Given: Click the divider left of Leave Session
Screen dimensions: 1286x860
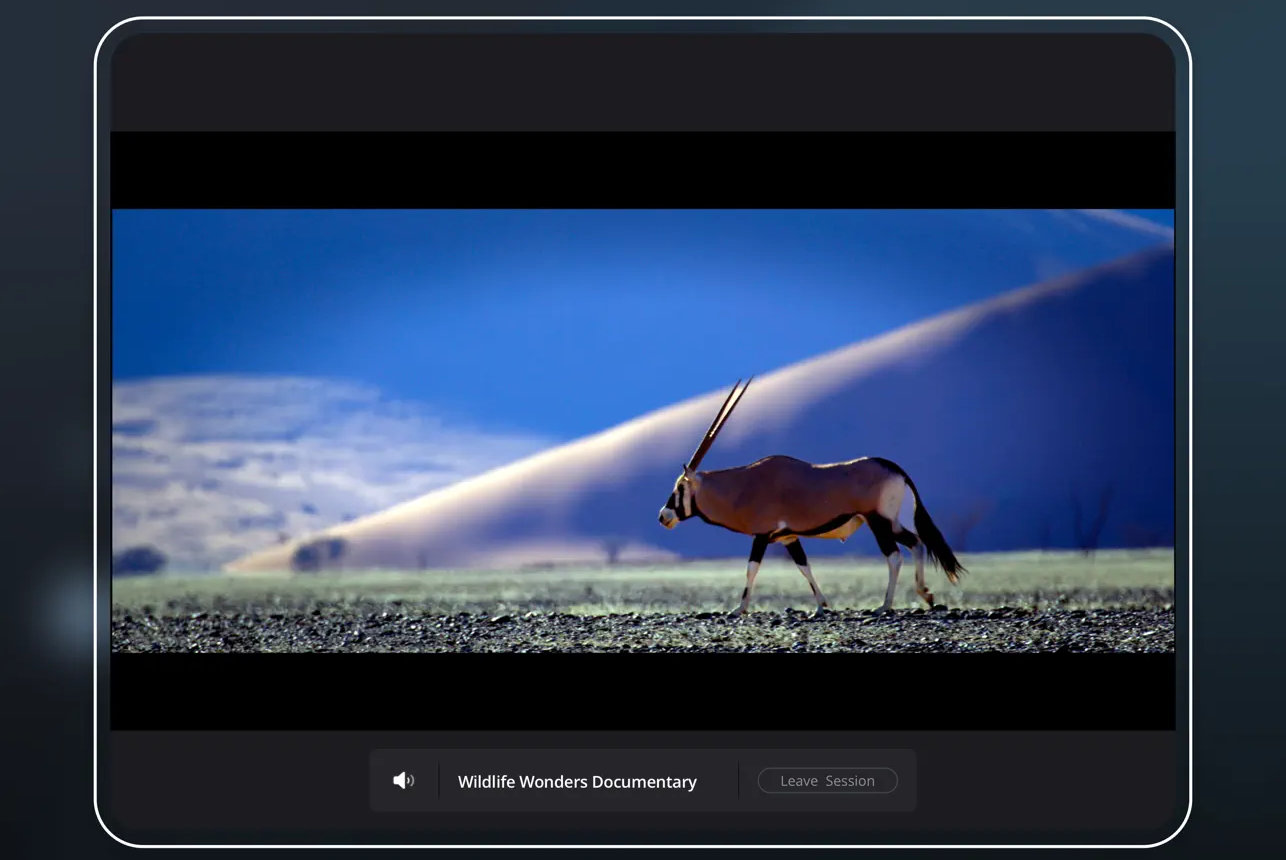Looking at the screenshot, I should click(x=739, y=781).
